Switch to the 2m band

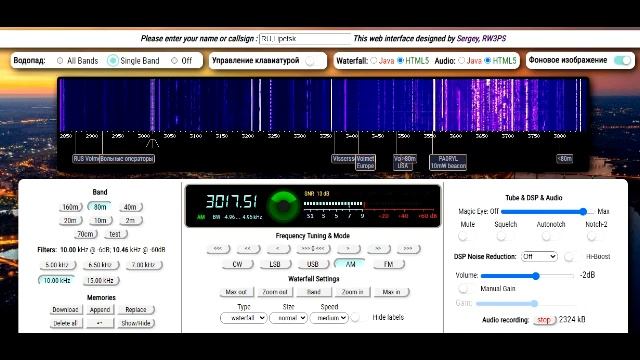coord(130,220)
